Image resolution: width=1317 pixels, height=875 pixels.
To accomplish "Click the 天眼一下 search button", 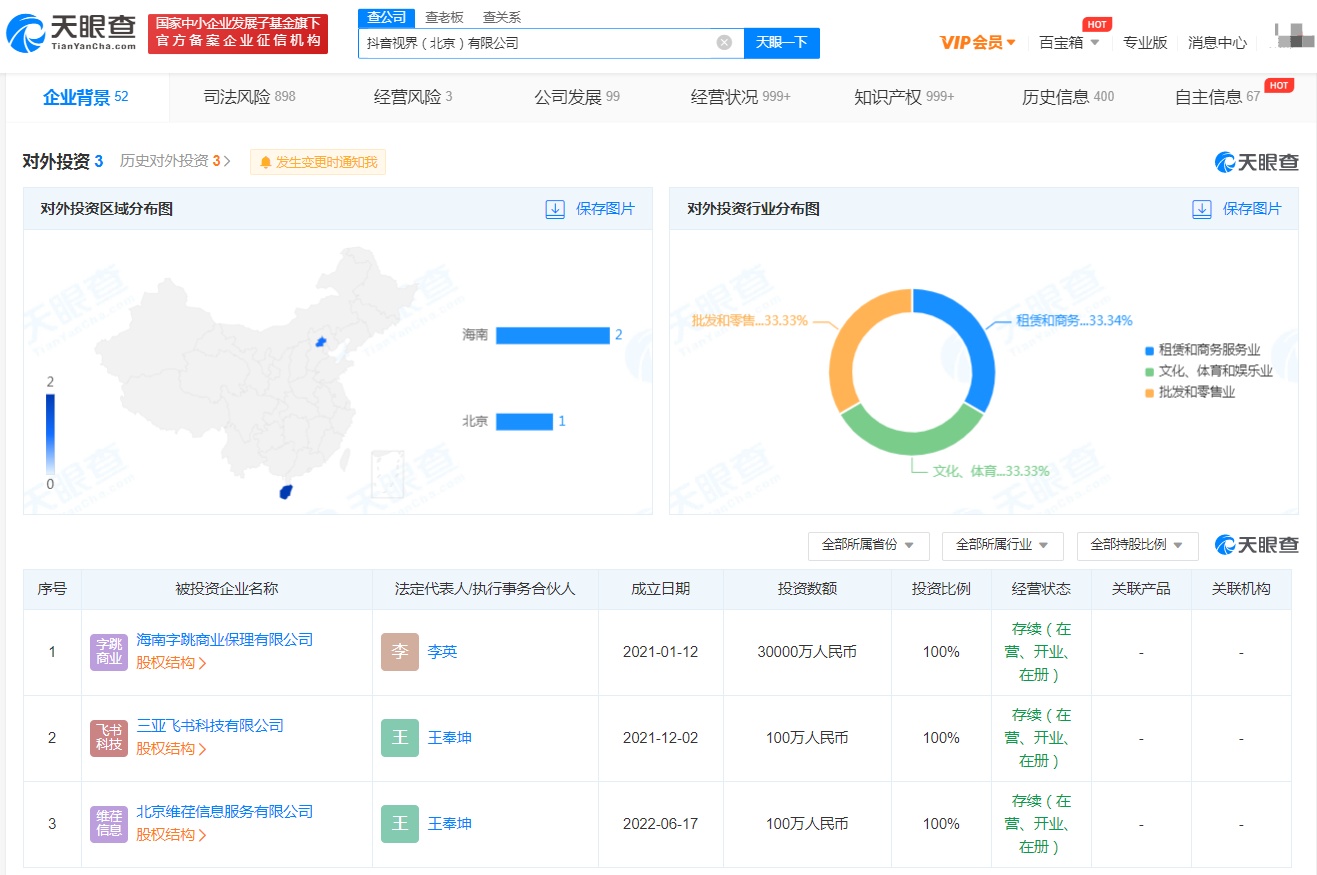I will 781,43.
